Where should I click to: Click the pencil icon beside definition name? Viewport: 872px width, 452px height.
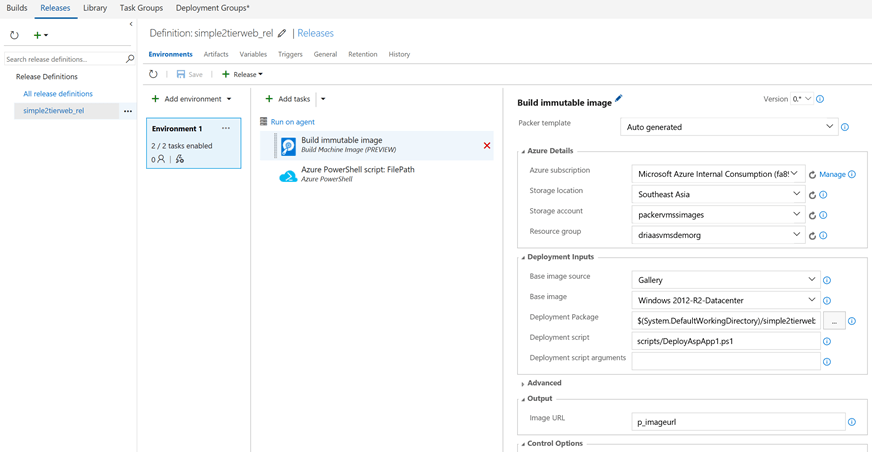pos(282,33)
